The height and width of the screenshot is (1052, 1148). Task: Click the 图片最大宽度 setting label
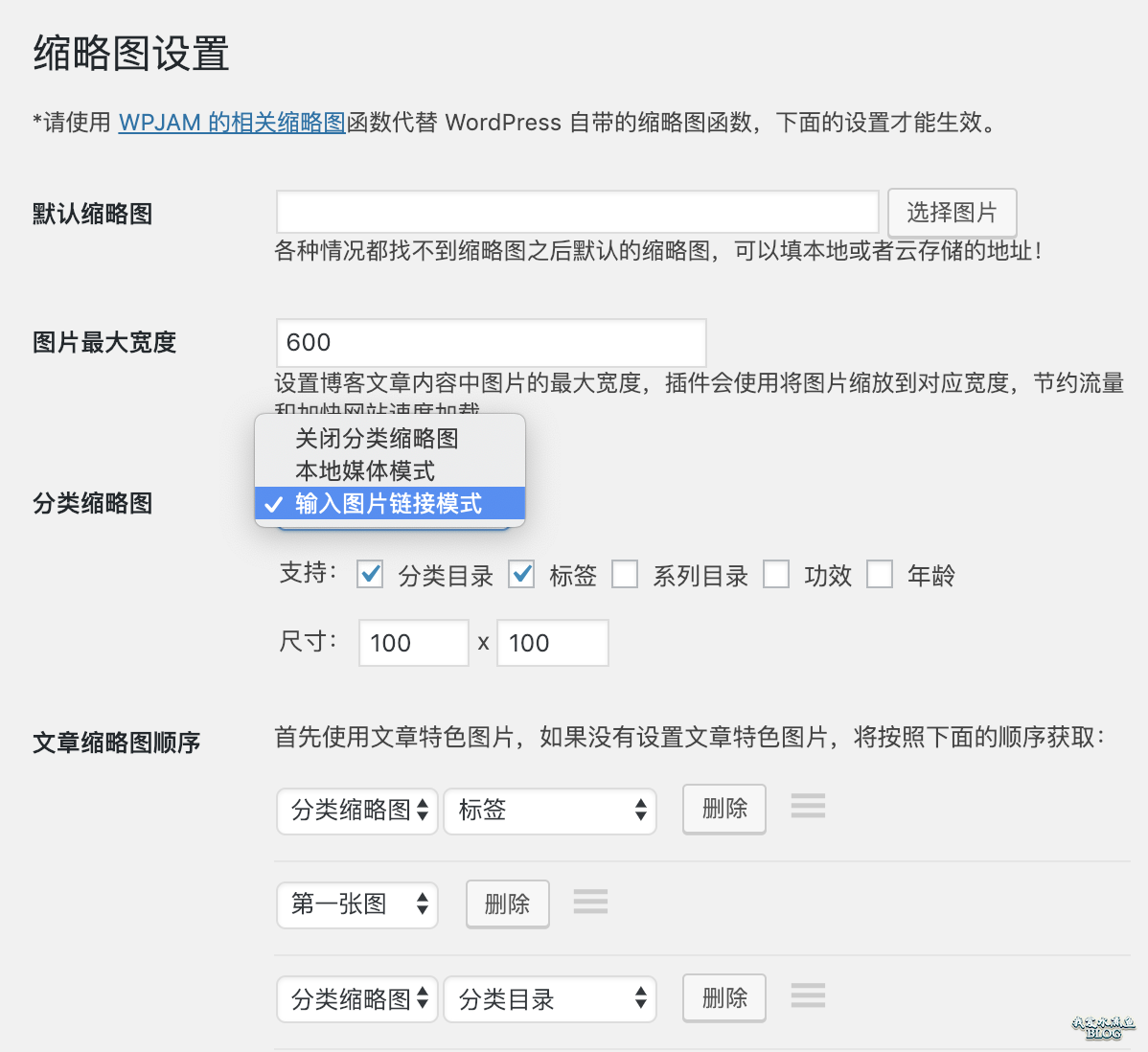click(x=104, y=343)
